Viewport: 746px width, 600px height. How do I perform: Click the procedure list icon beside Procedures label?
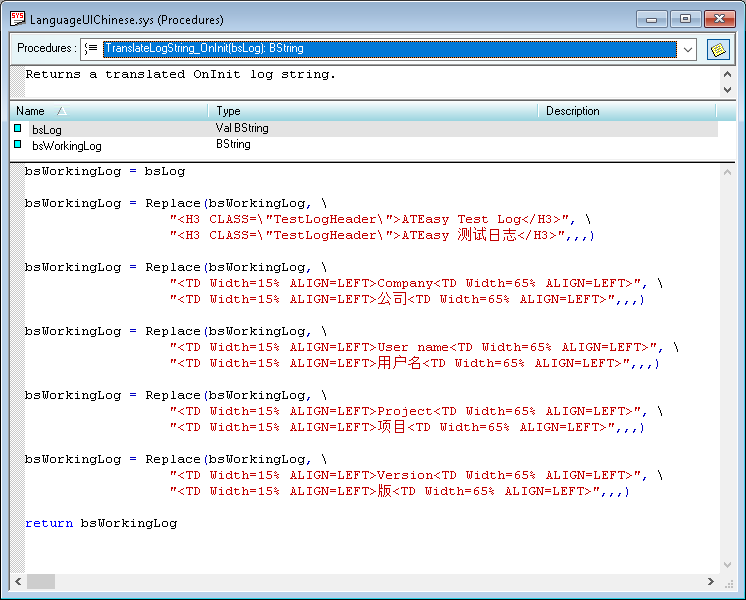coord(91,49)
